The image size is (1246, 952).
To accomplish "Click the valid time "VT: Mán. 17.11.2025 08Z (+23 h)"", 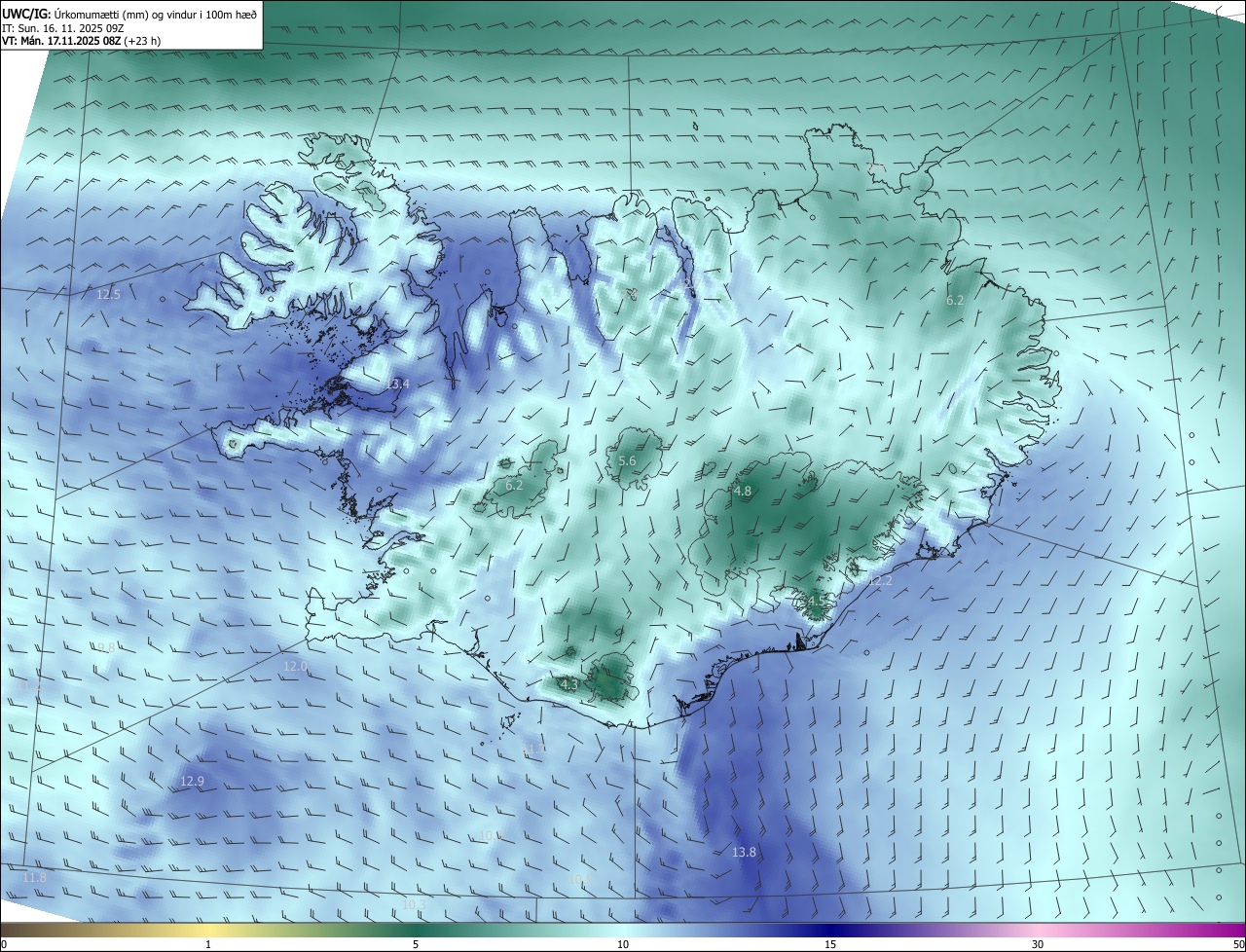I will coord(81,42).
